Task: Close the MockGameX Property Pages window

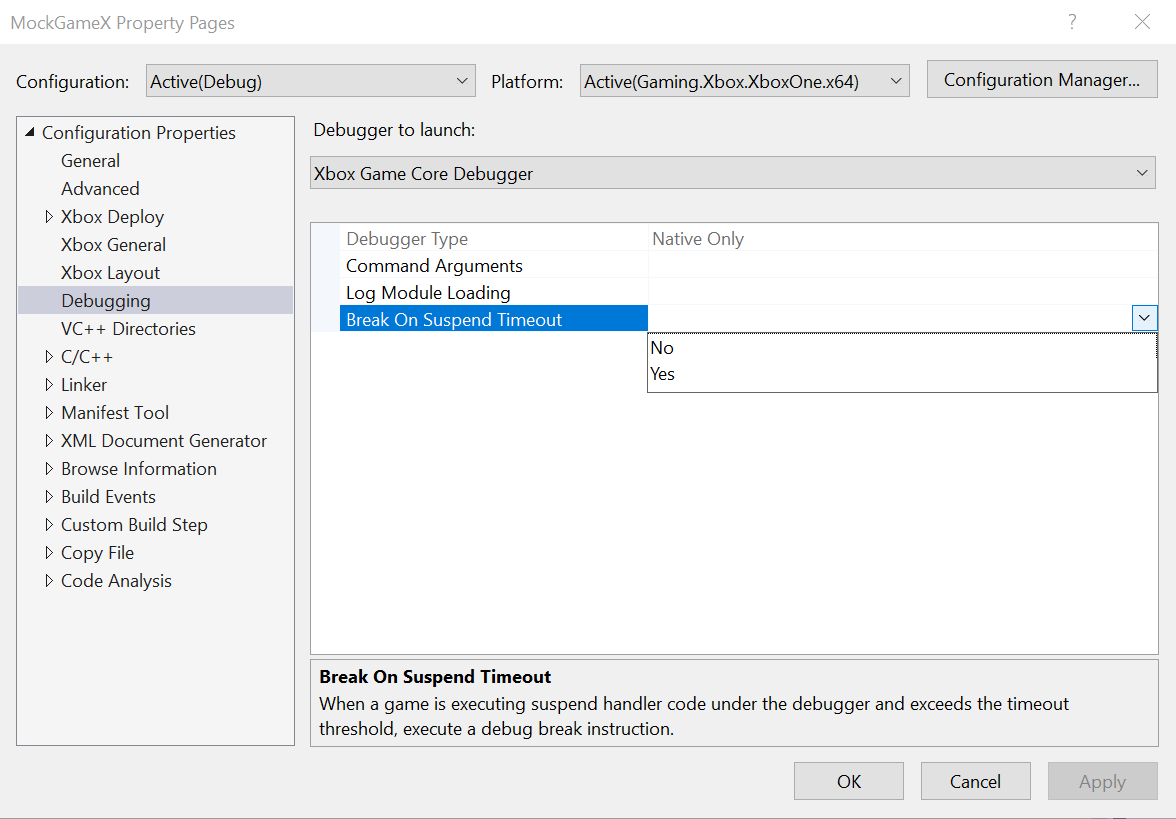Action: (x=1142, y=22)
